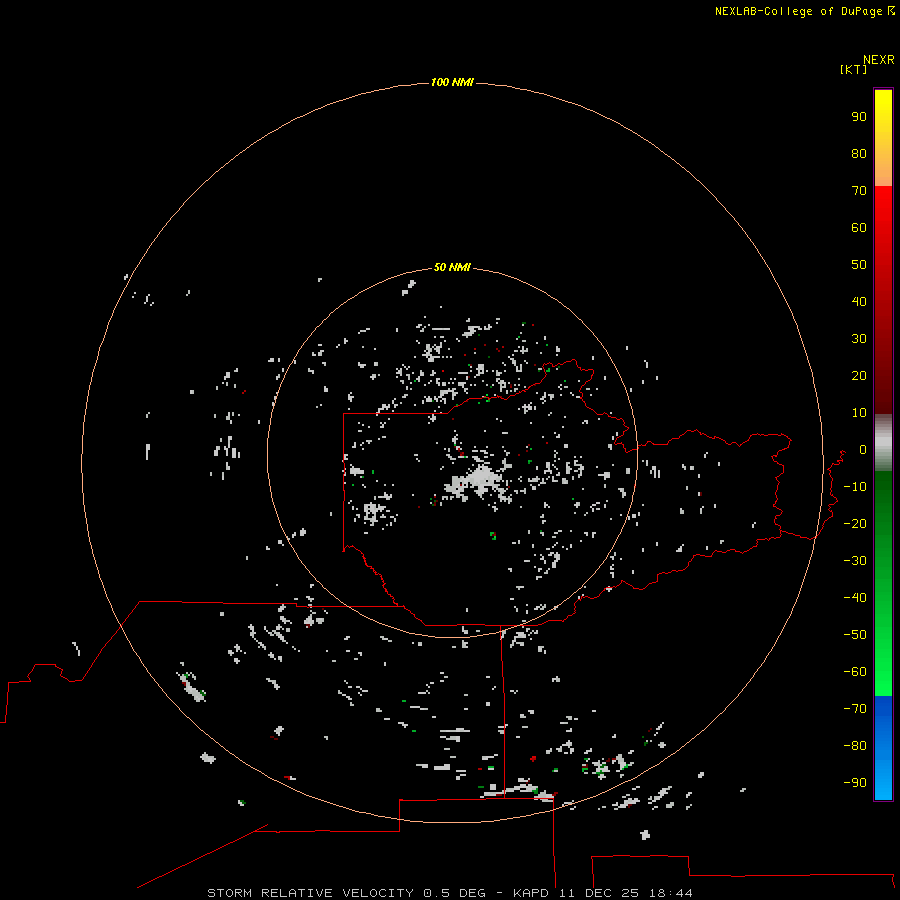The image size is (900, 900).
Task: Click the 100 NMI range ring label
Action: [452, 82]
